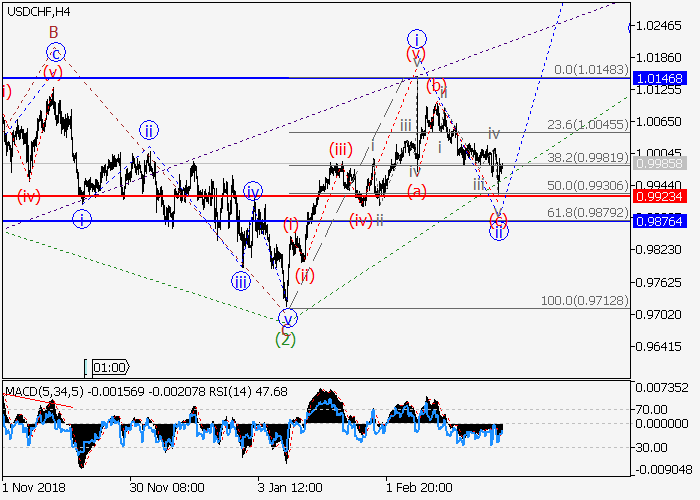This screenshot has height=500, width=700.
Task: Click the circled blue iv wave marker
Action: tap(253, 190)
